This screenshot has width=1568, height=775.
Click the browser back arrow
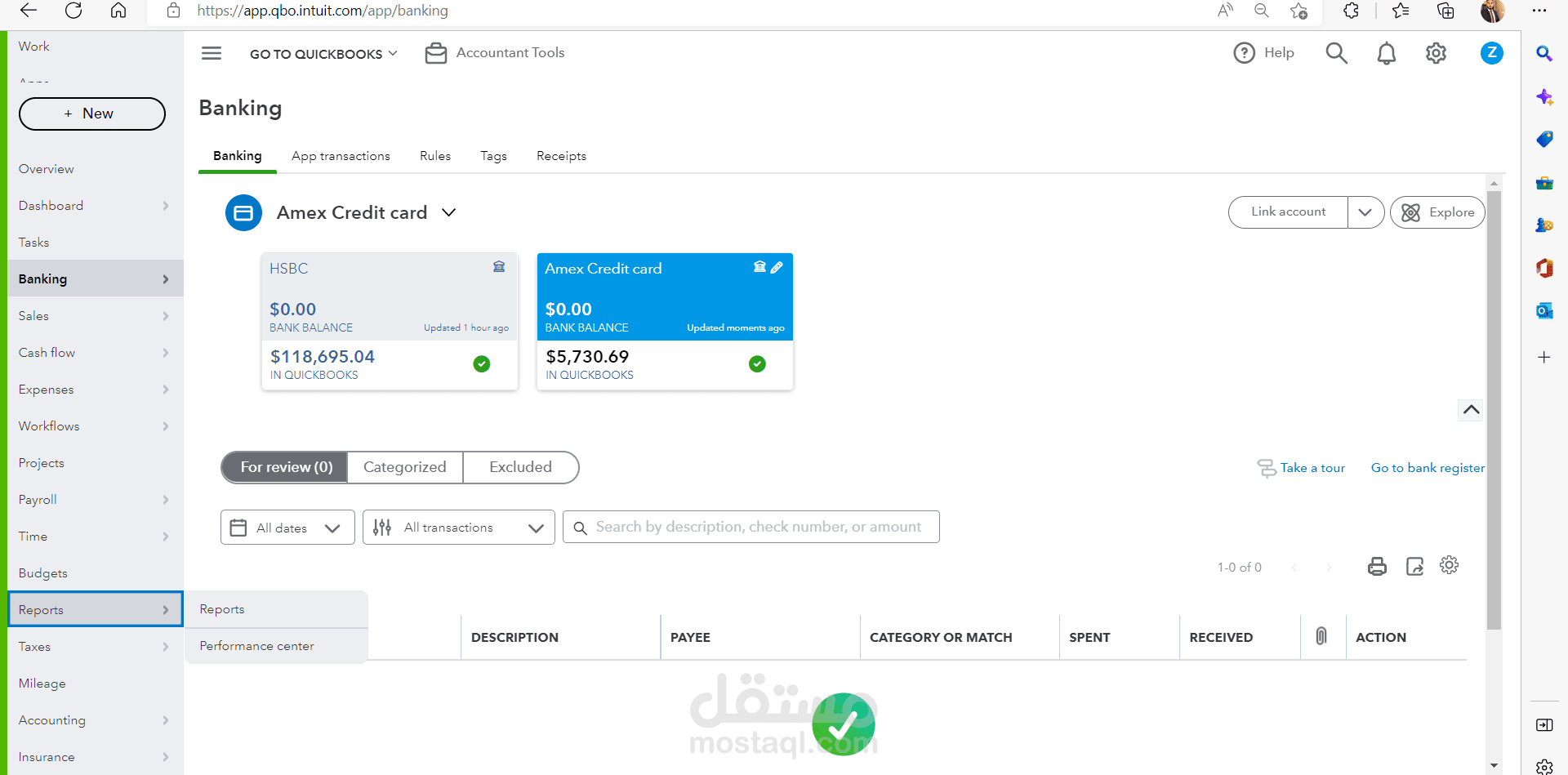coord(29,11)
